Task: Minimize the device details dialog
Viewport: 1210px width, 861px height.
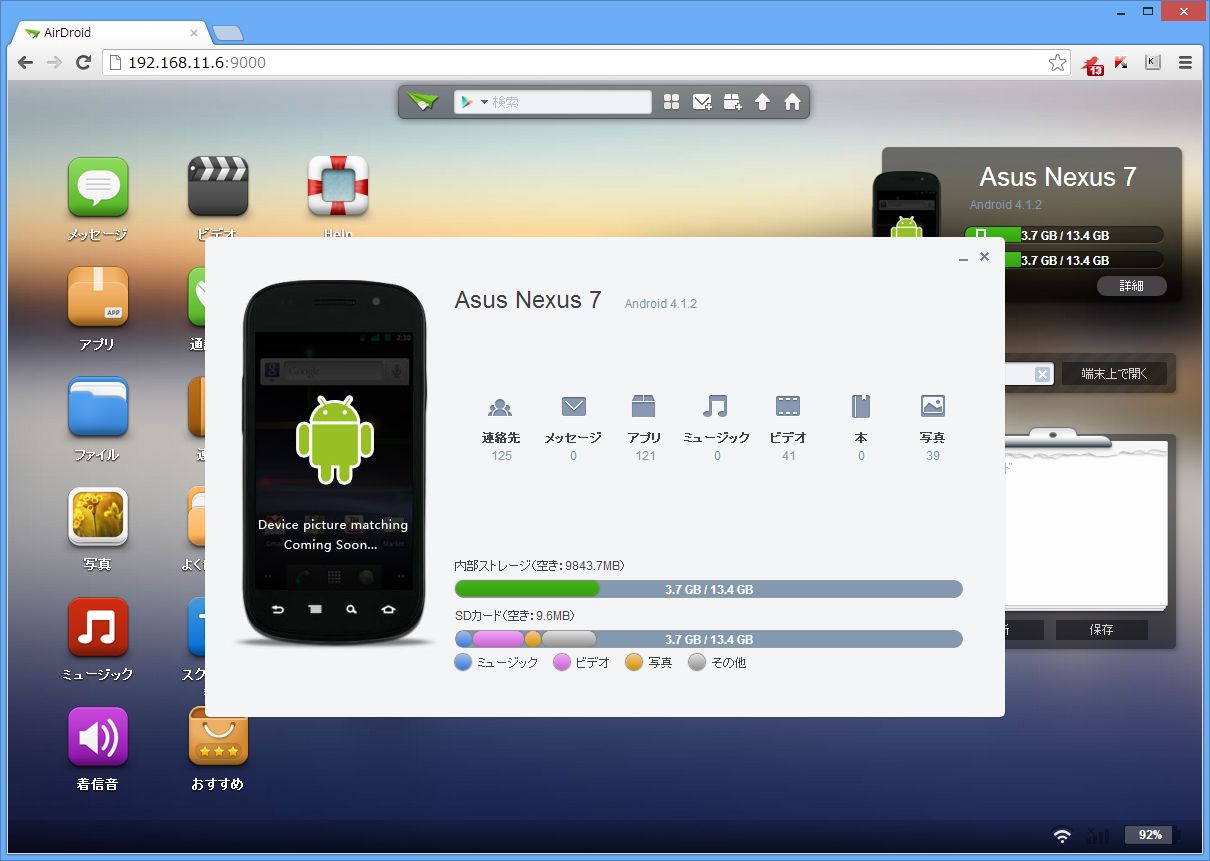Action: [963, 259]
